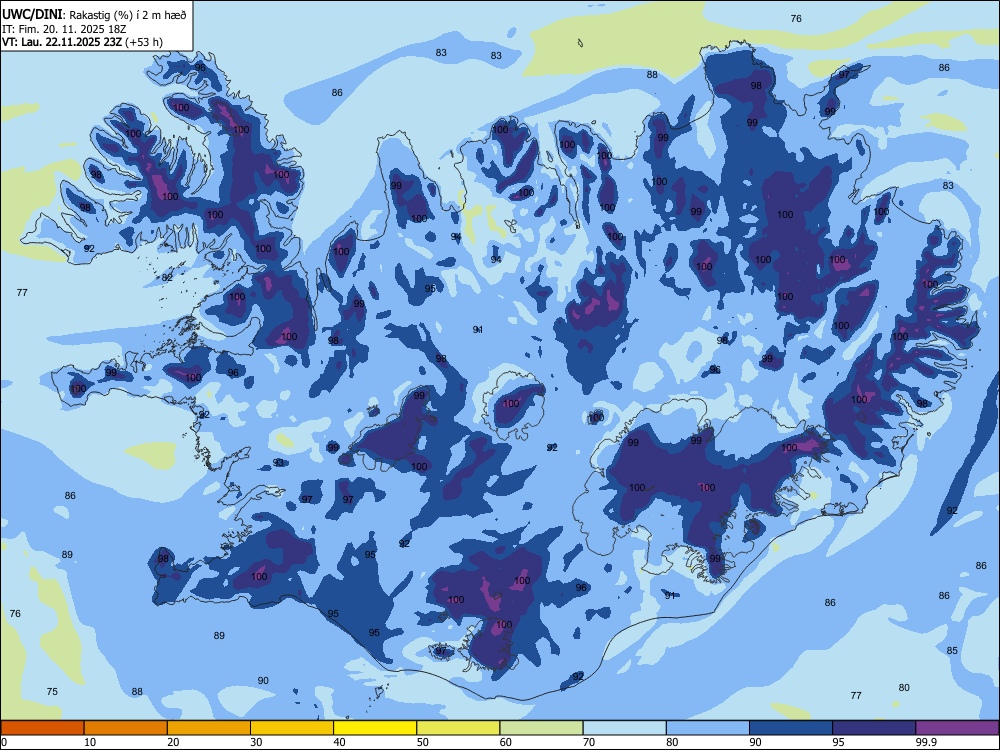Viewport: 1000px width, 750px height.
Task: Click the legend tick label '0'
Action: pos(4,742)
